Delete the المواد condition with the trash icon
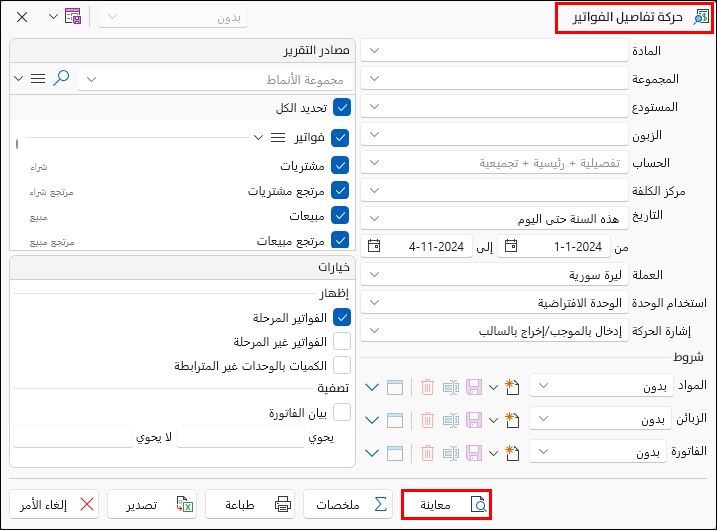The width and height of the screenshot is (717, 530). click(427, 387)
